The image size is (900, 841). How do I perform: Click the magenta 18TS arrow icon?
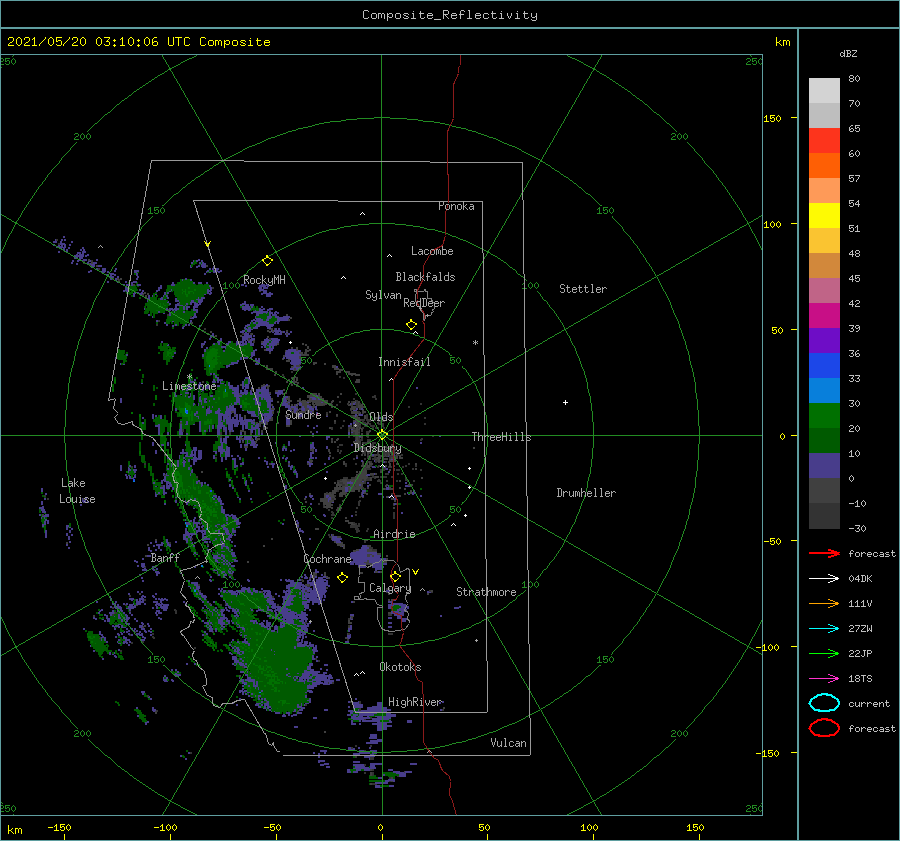824,679
